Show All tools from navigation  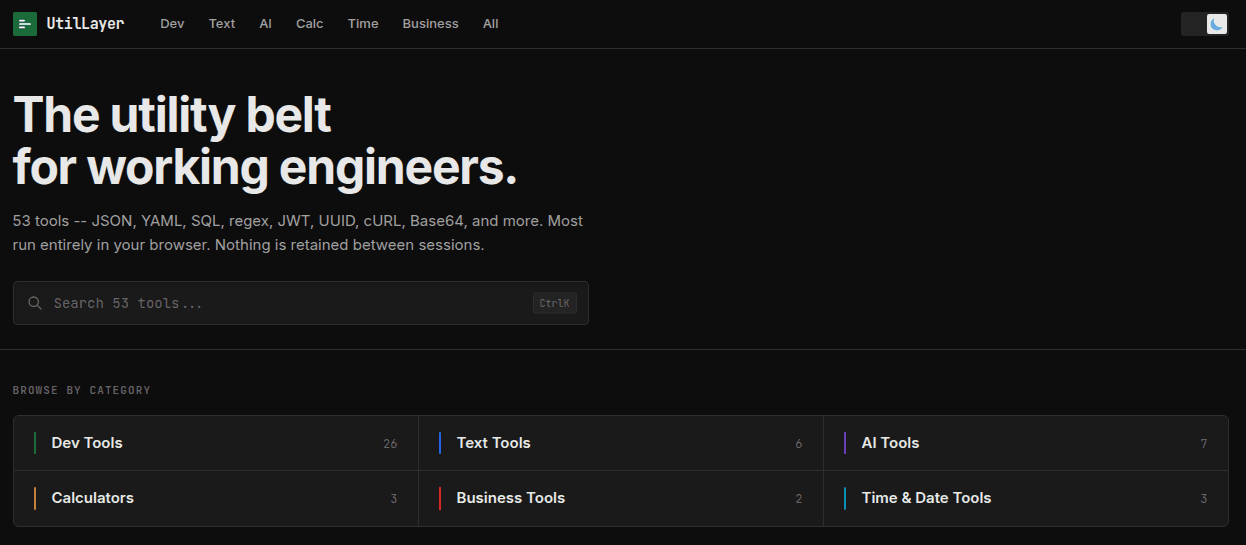[x=491, y=24]
